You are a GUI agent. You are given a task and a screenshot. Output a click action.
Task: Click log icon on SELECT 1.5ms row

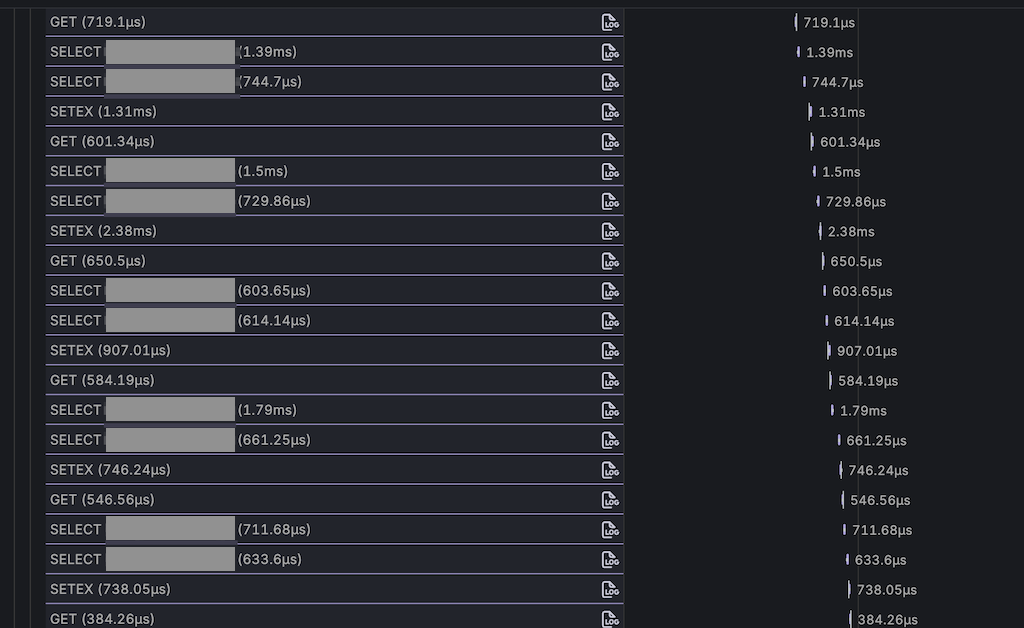point(610,172)
